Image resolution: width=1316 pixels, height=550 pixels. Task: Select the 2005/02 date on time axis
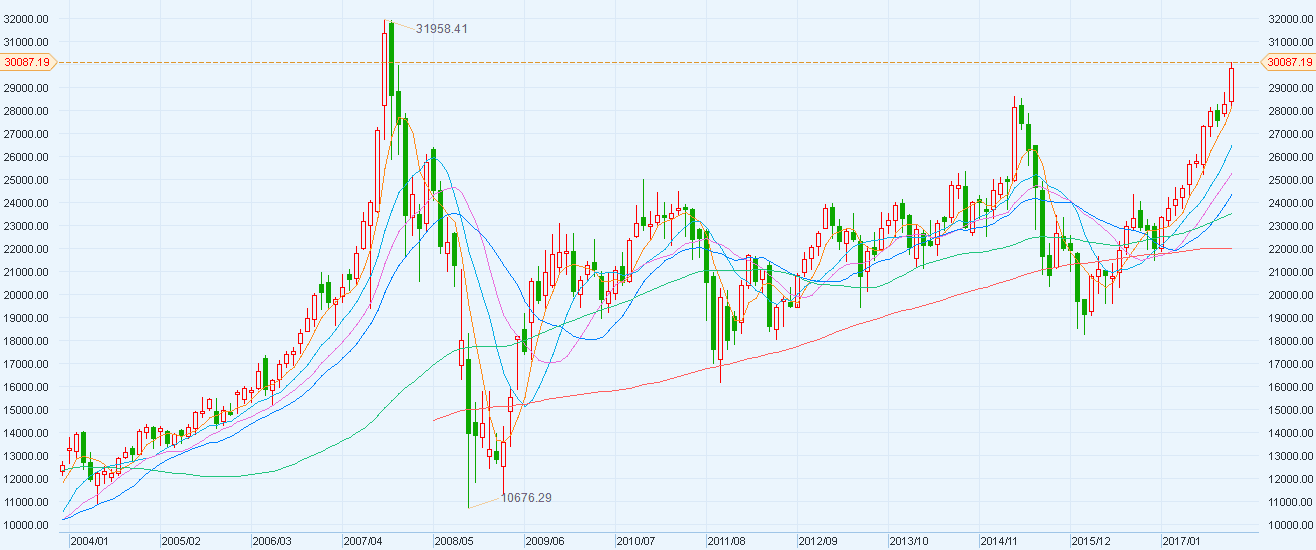click(x=182, y=541)
